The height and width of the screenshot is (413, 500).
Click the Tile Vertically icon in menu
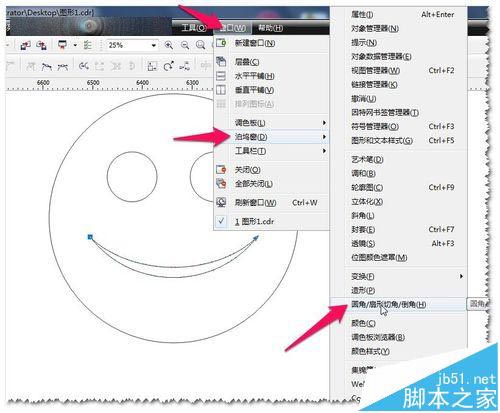221,90
